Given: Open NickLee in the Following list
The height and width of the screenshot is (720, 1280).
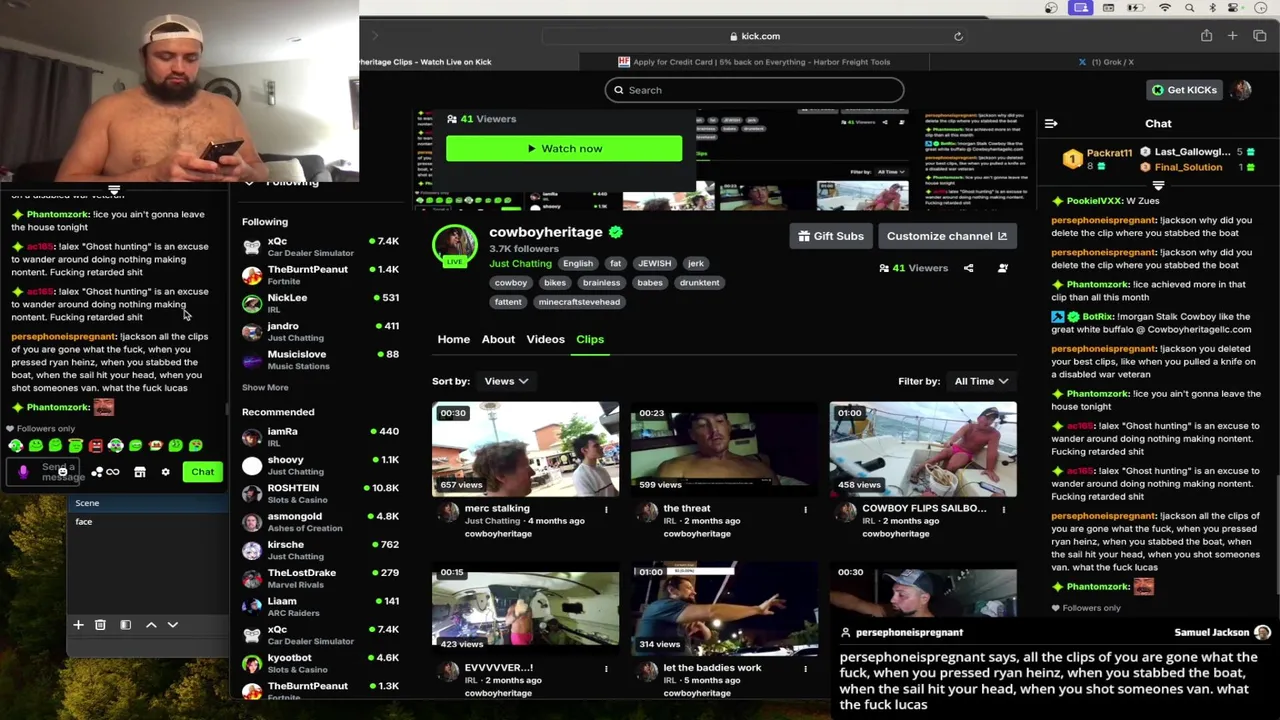Looking at the screenshot, I should click(x=320, y=303).
